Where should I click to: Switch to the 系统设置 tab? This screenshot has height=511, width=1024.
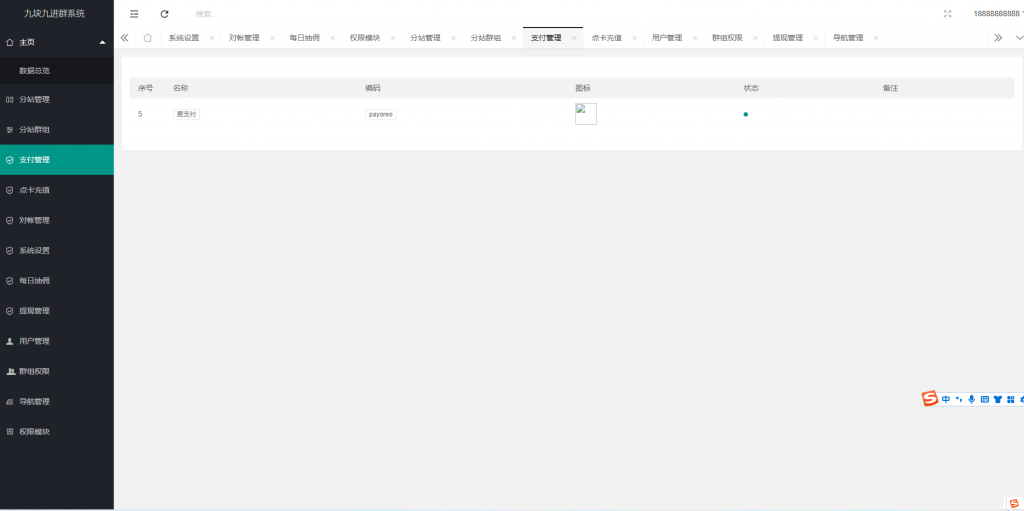tap(184, 38)
